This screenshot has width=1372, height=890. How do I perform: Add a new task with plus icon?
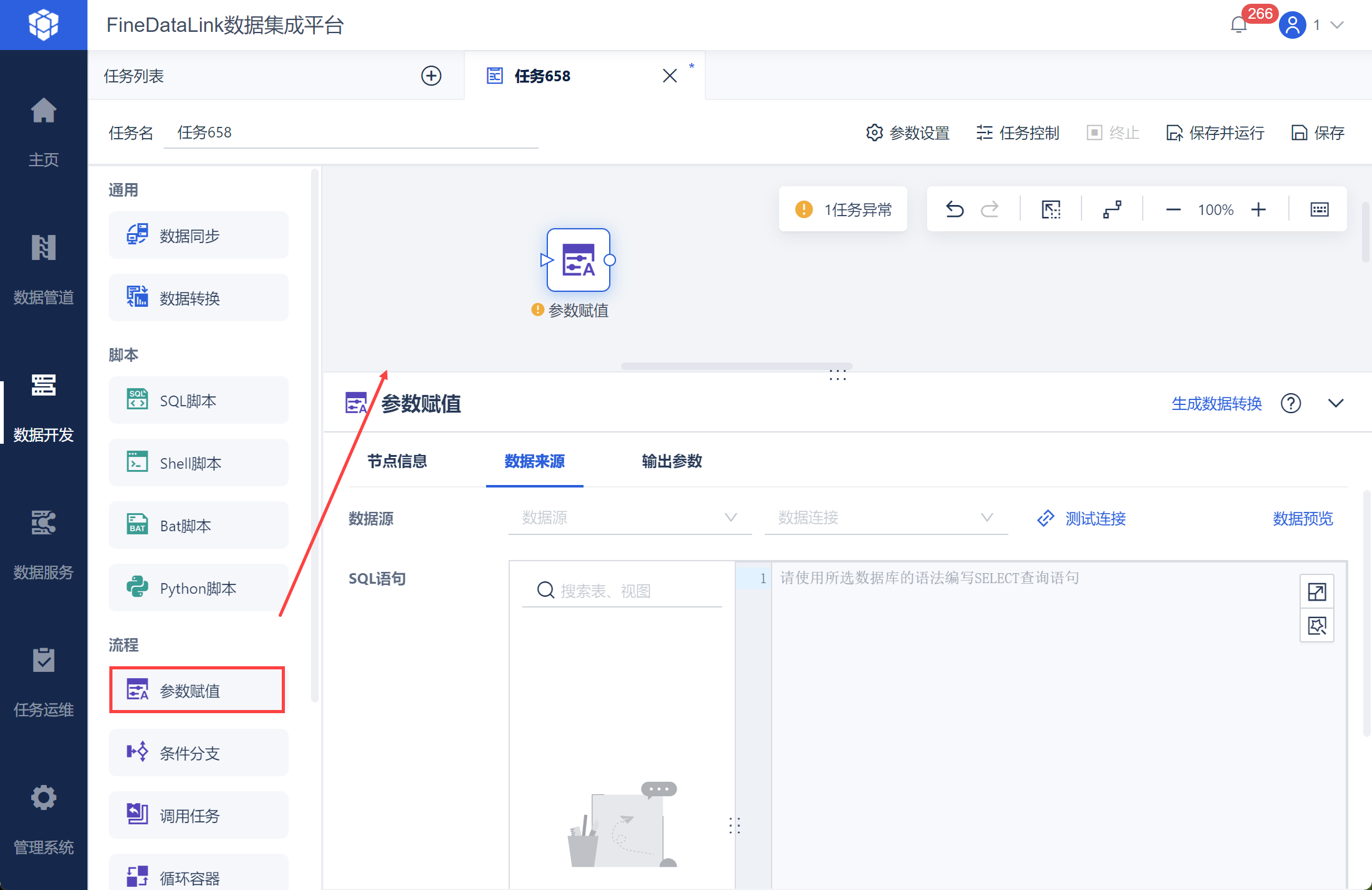click(x=431, y=76)
